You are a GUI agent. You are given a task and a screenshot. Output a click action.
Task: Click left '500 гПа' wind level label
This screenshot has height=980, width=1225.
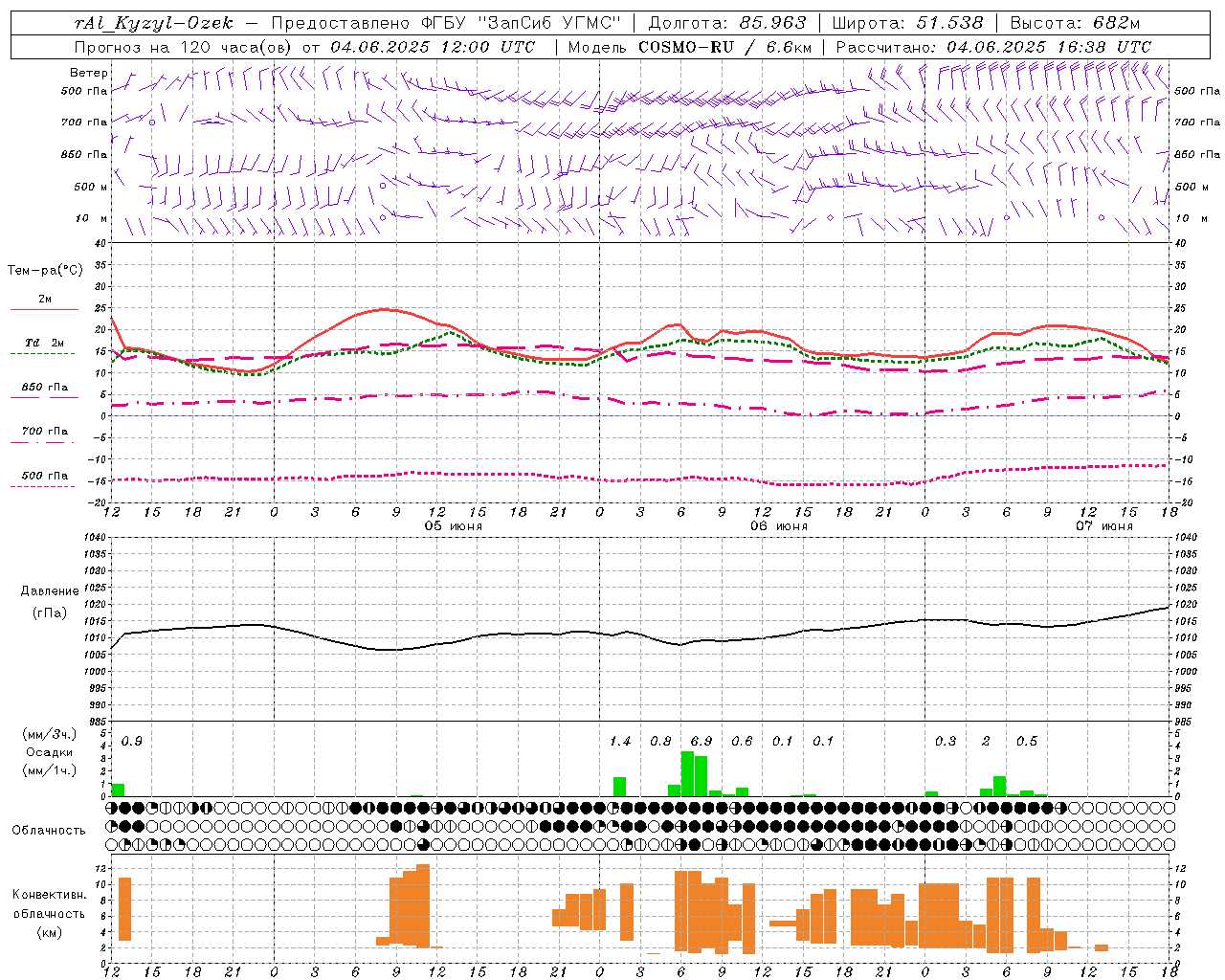(x=84, y=91)
